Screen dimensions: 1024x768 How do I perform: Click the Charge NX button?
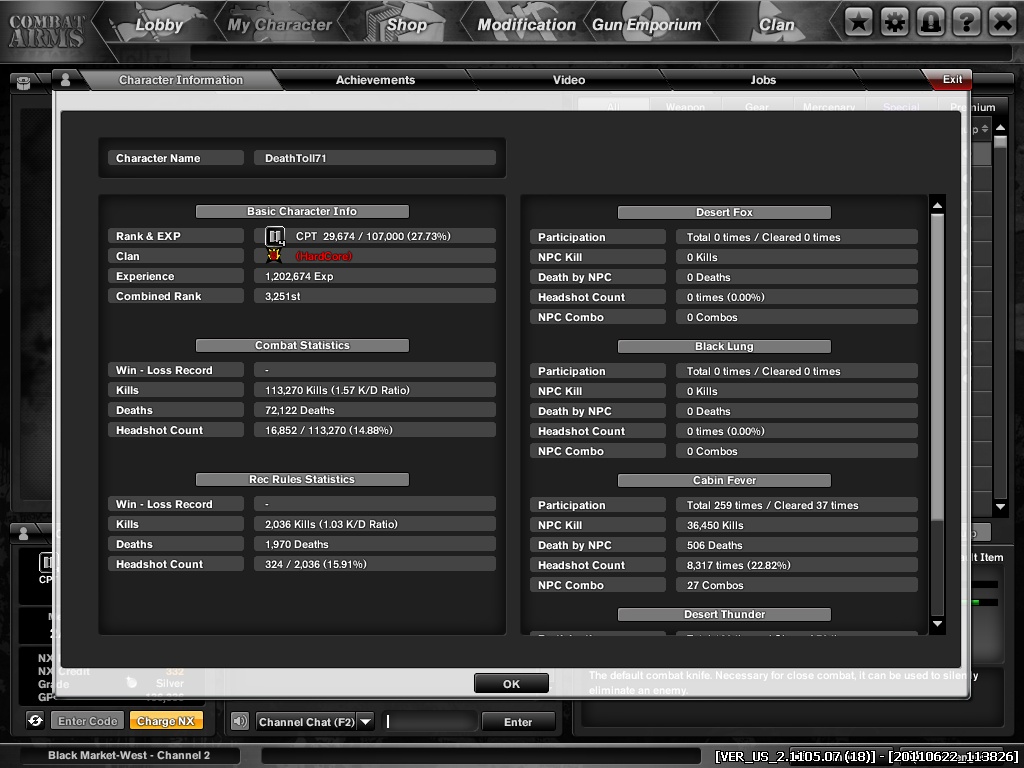pos(166,721)
